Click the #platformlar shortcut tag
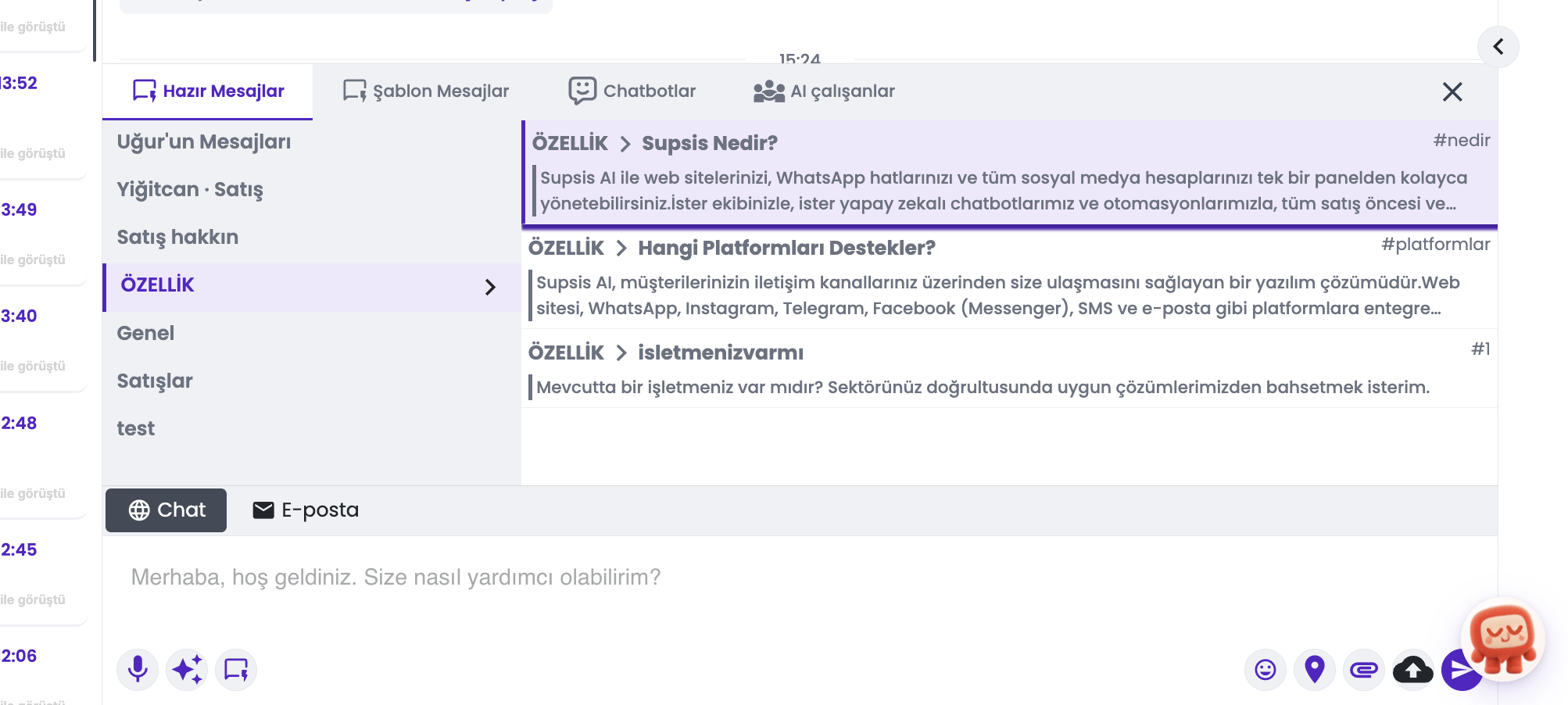 tap(1435, 245)
